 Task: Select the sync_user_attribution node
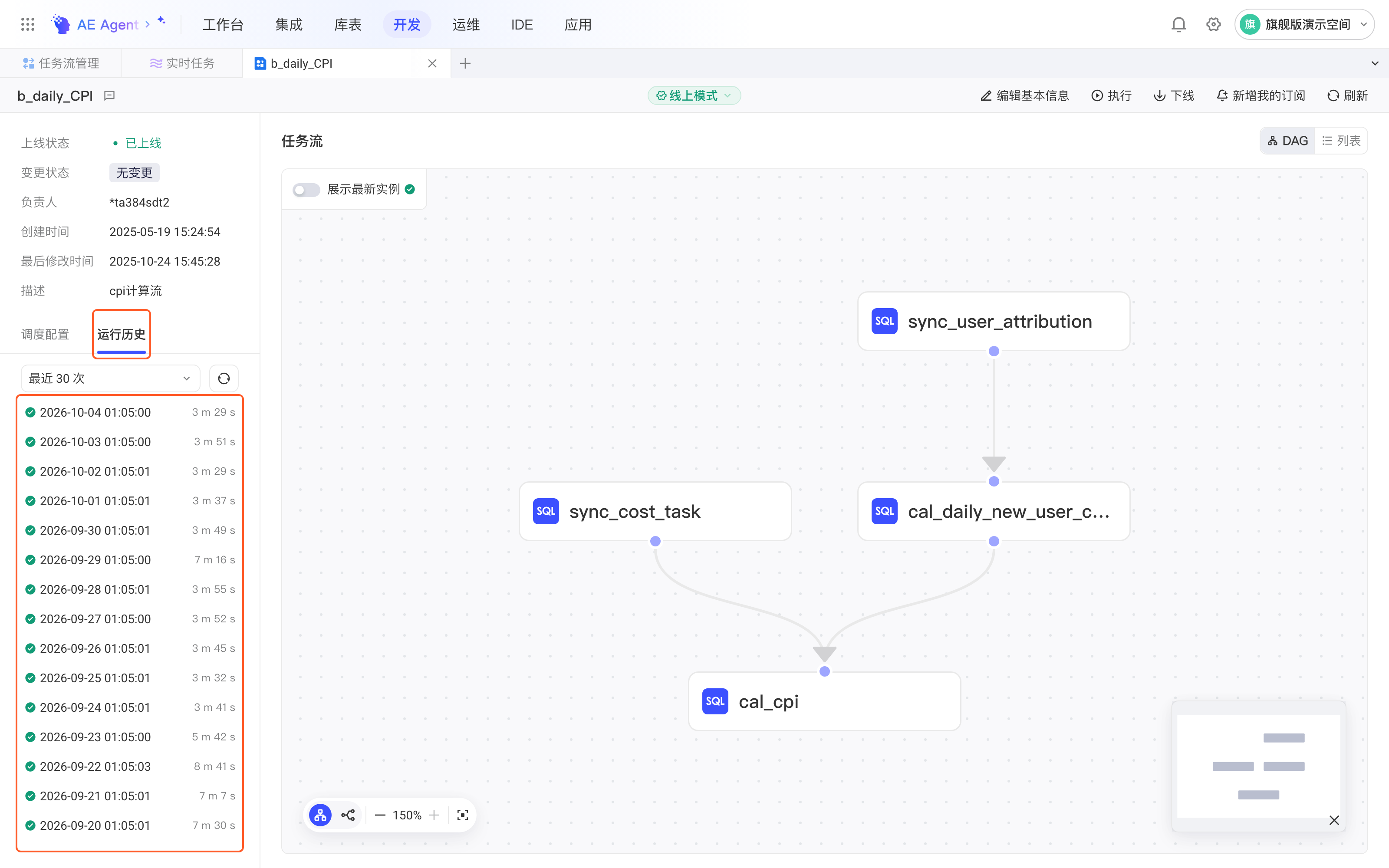[x=994, y=322]
